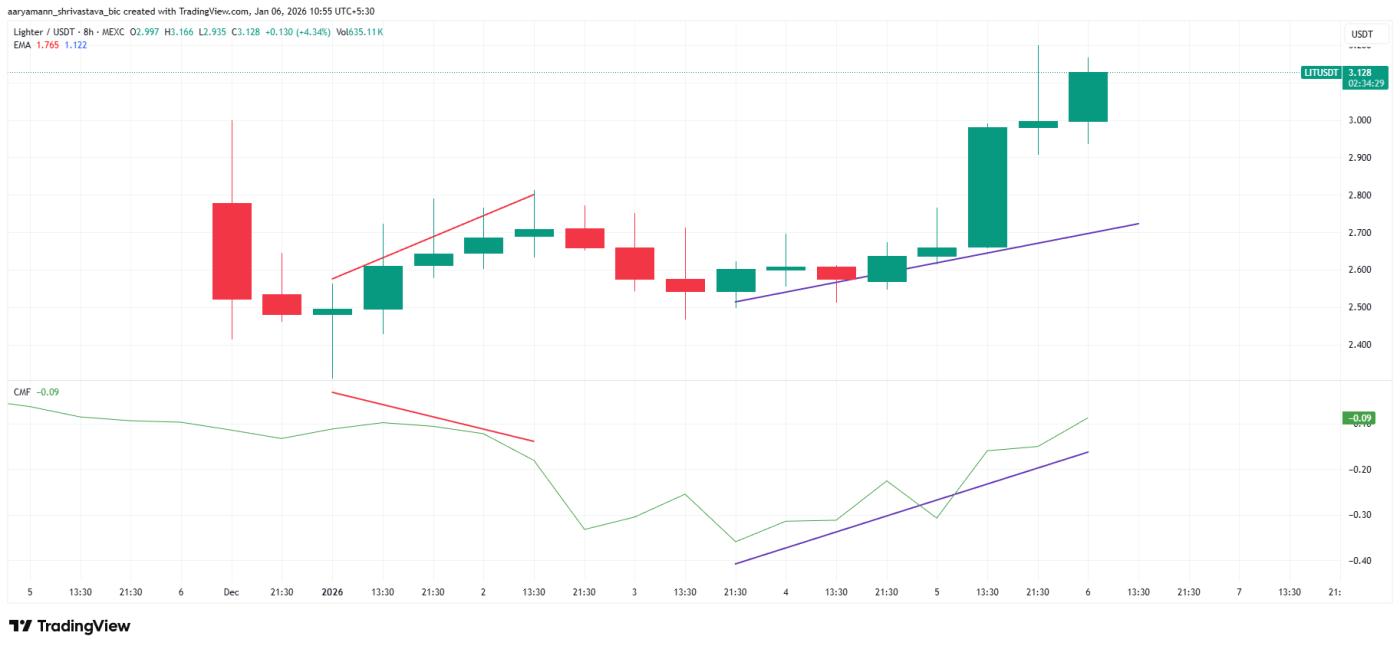
Task: Click the current price label 3.128
Action: (1359, 73)
